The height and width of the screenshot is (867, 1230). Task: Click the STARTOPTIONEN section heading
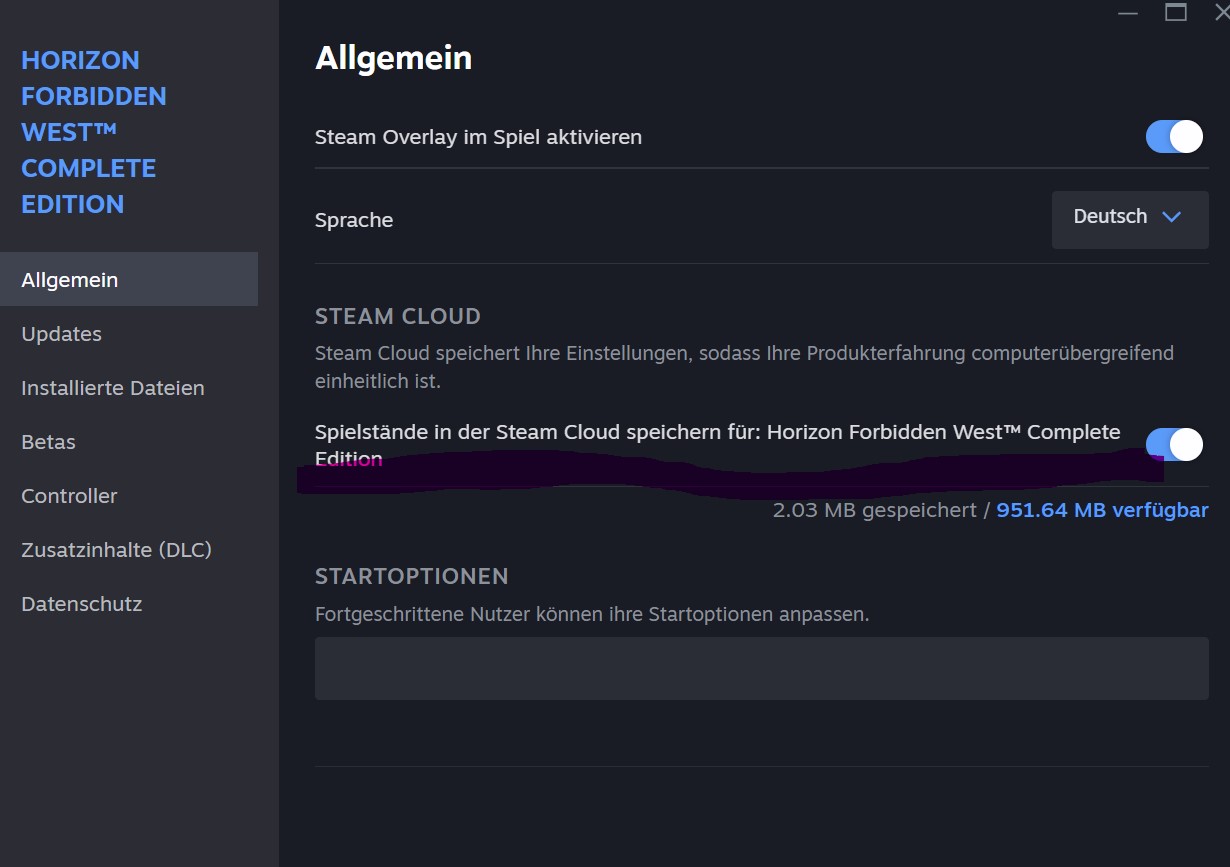[x=411, y=576]
